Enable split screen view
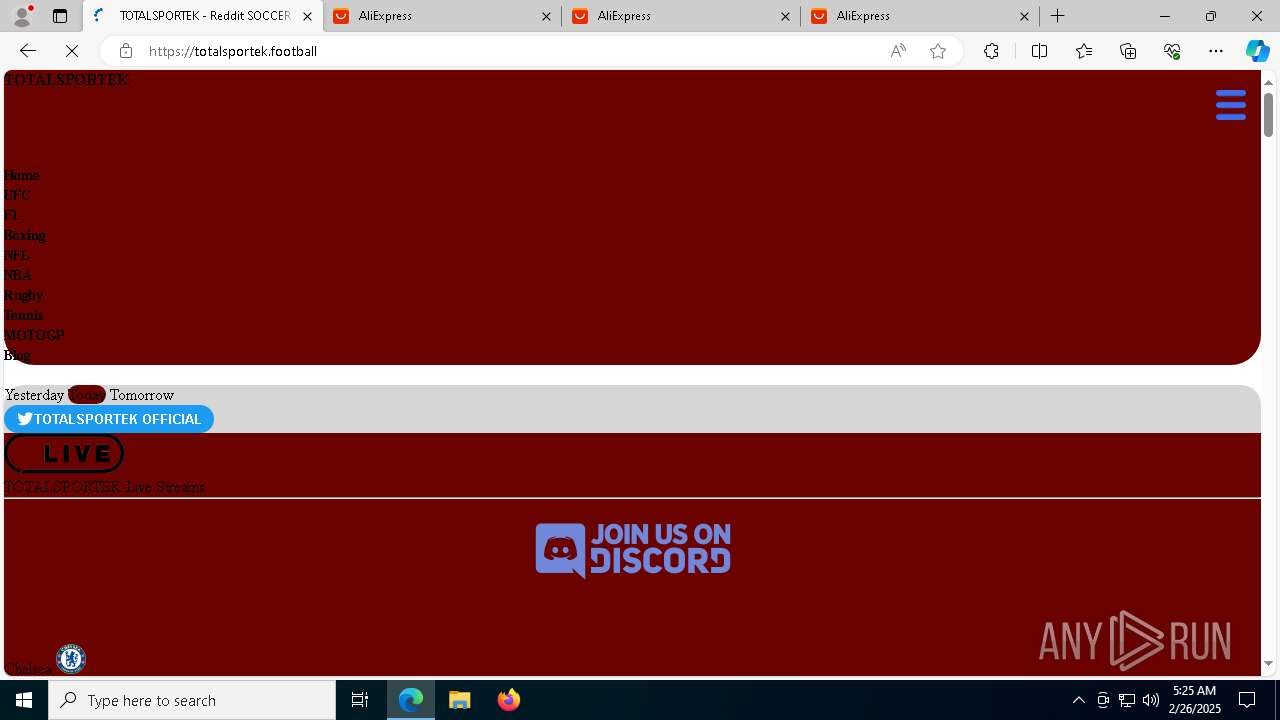 pos(1039,51)
